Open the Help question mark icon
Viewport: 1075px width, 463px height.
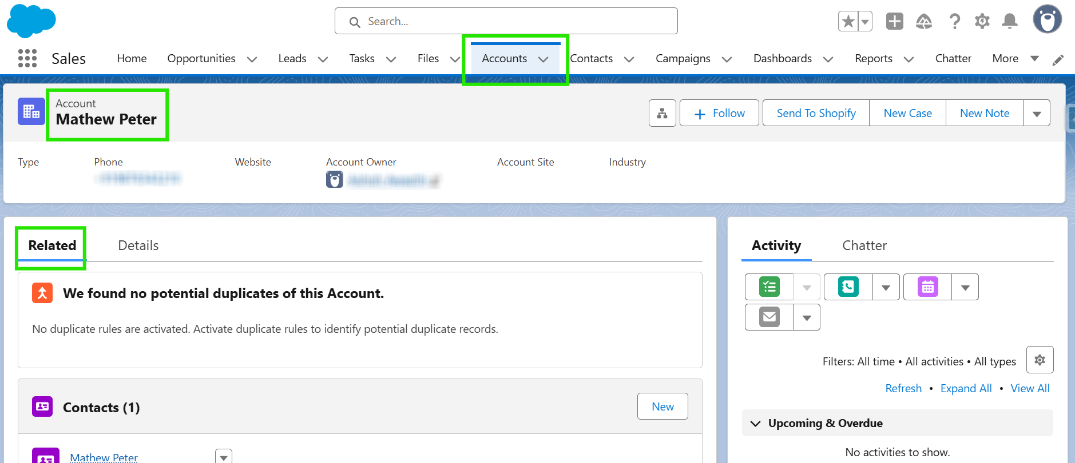coord(954,21)
